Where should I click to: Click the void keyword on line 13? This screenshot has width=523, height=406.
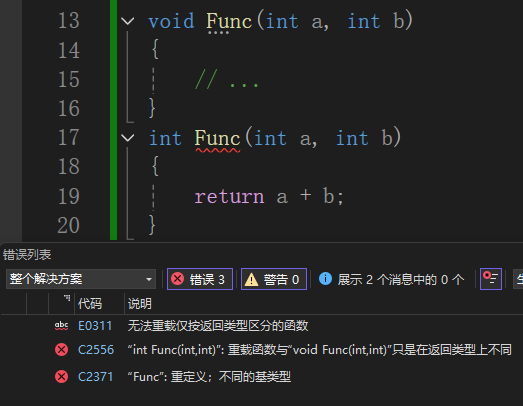coord(171,21)
